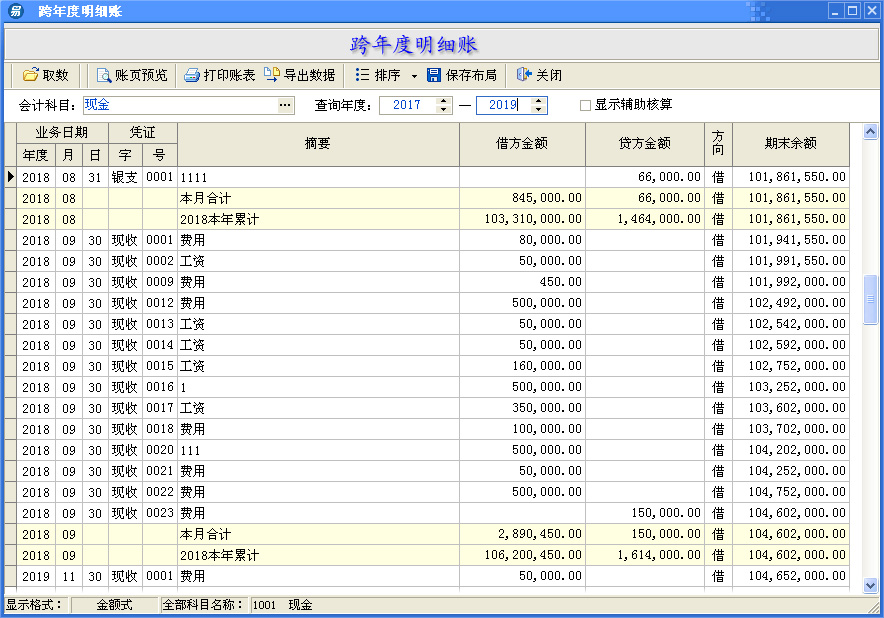Click the 排序 sort icon
Viewport: 884px width, 618px height.
362,74
